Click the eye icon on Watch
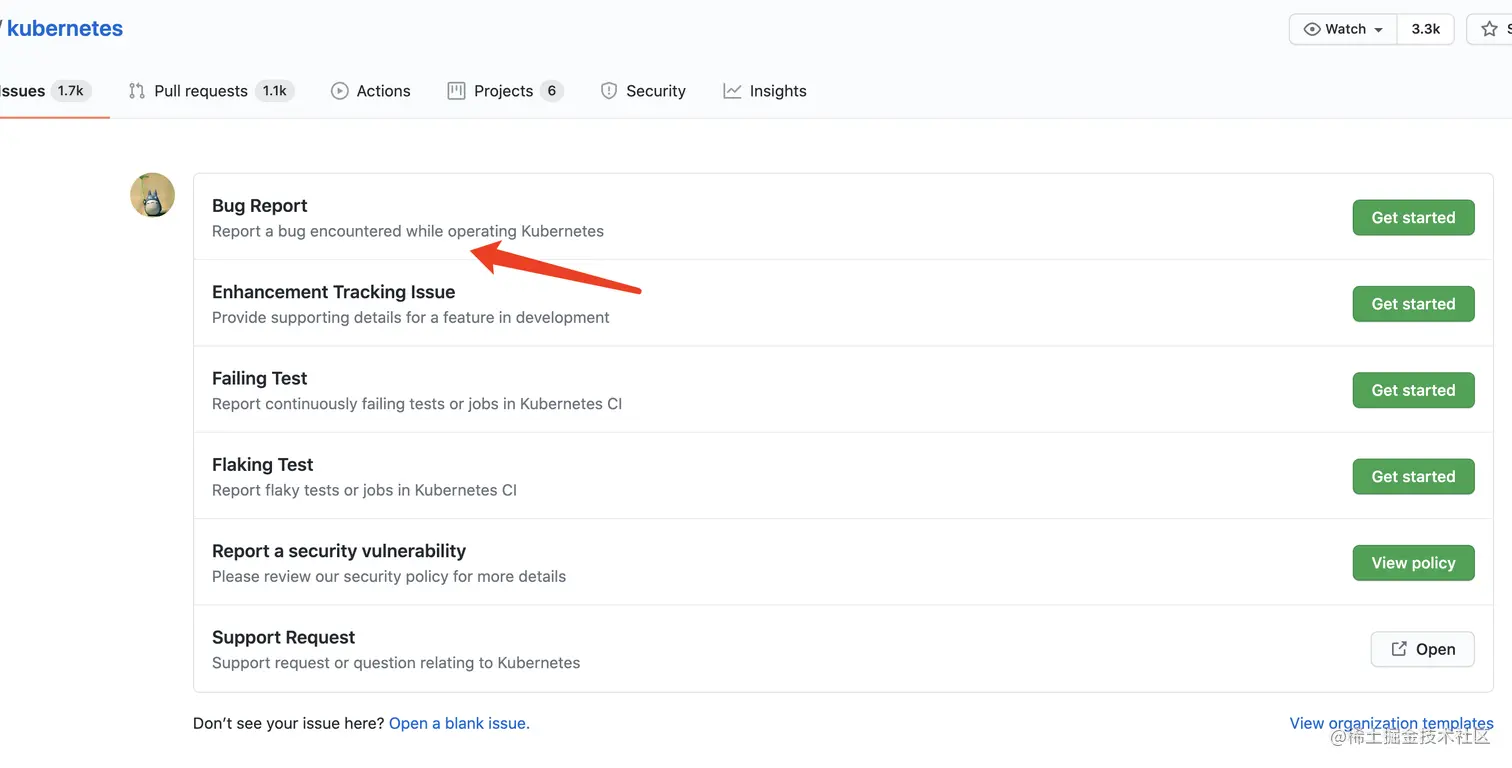The width and height of the screenshot is (1512, 768). point(1313,29)
